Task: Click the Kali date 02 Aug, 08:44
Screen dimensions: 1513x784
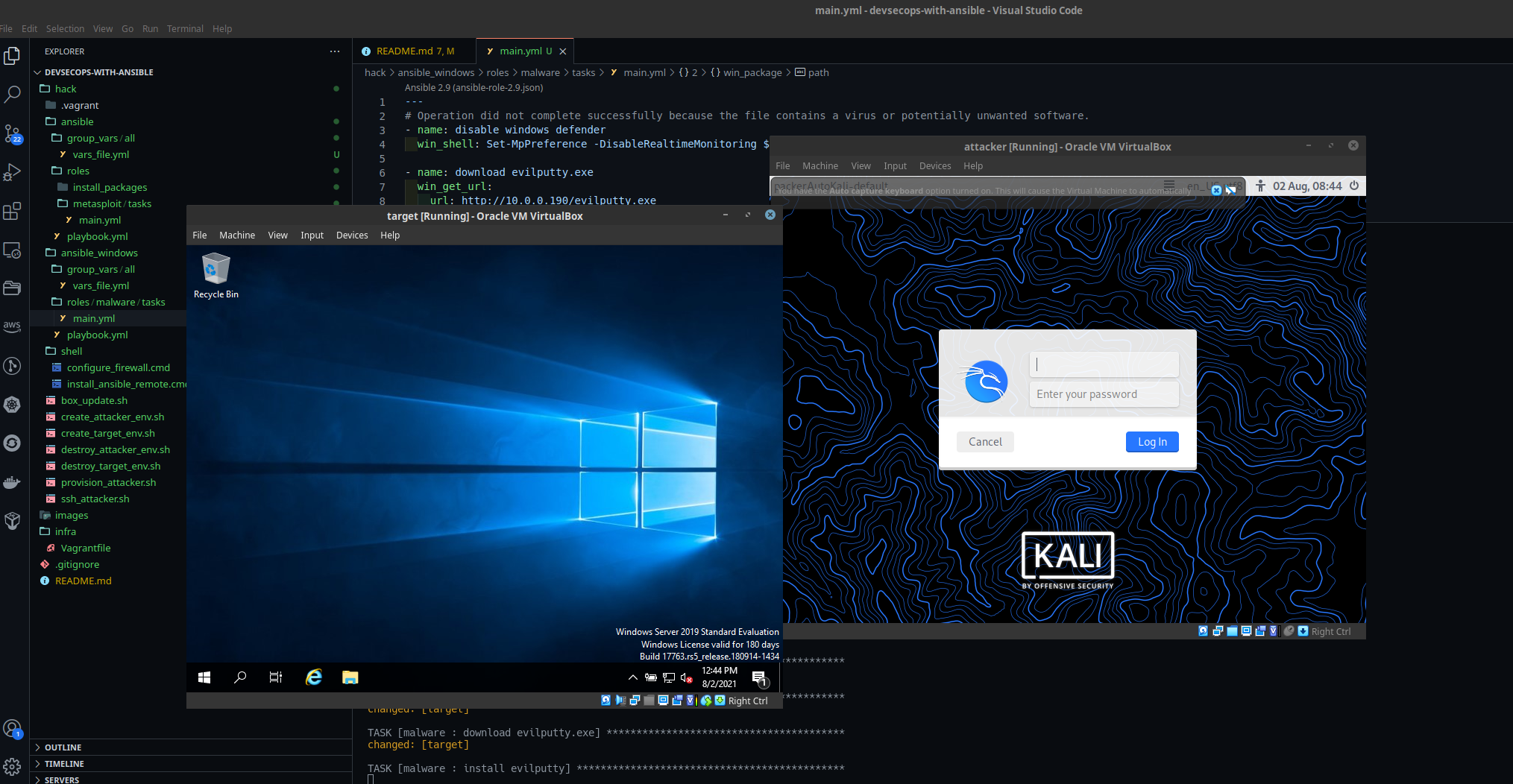Action: click(x=1307, y=186)
